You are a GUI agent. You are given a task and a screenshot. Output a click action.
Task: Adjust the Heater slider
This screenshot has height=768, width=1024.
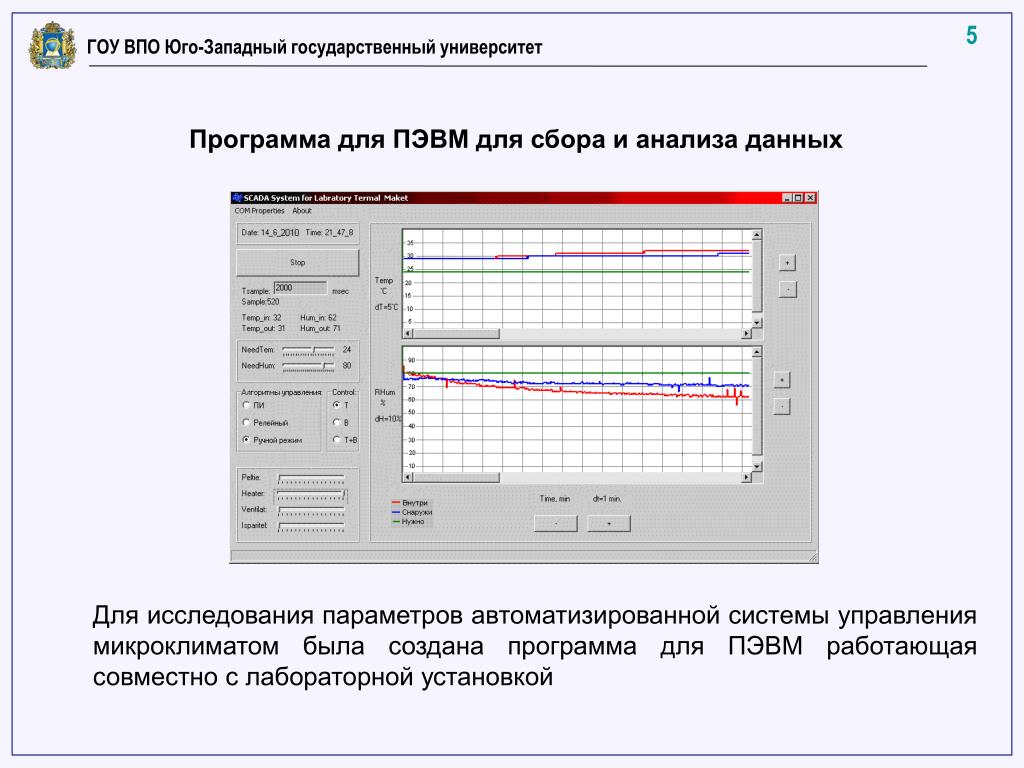click(x=311, y=496)
